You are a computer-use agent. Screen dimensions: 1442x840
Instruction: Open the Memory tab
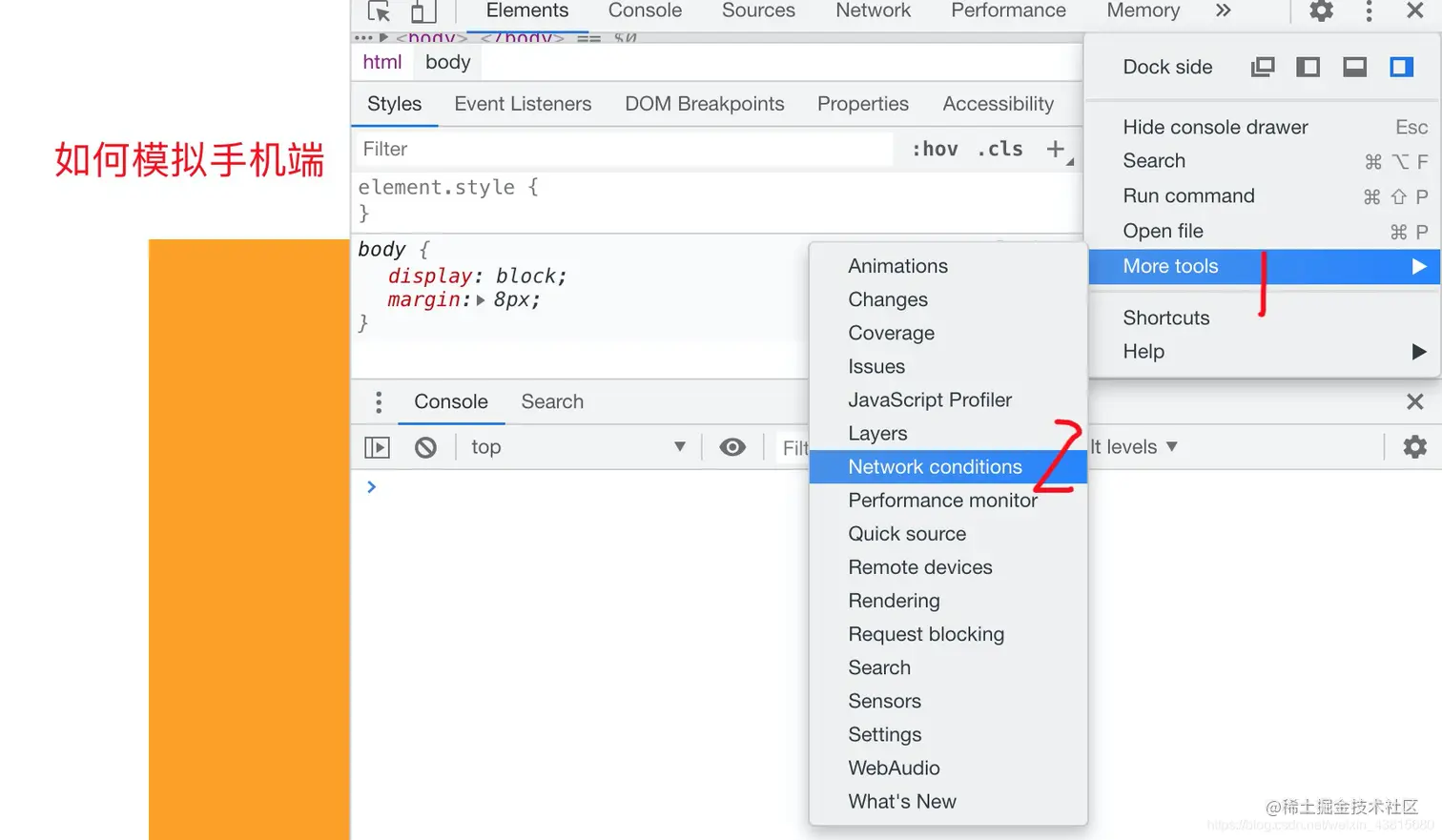tap(1143, 10)
